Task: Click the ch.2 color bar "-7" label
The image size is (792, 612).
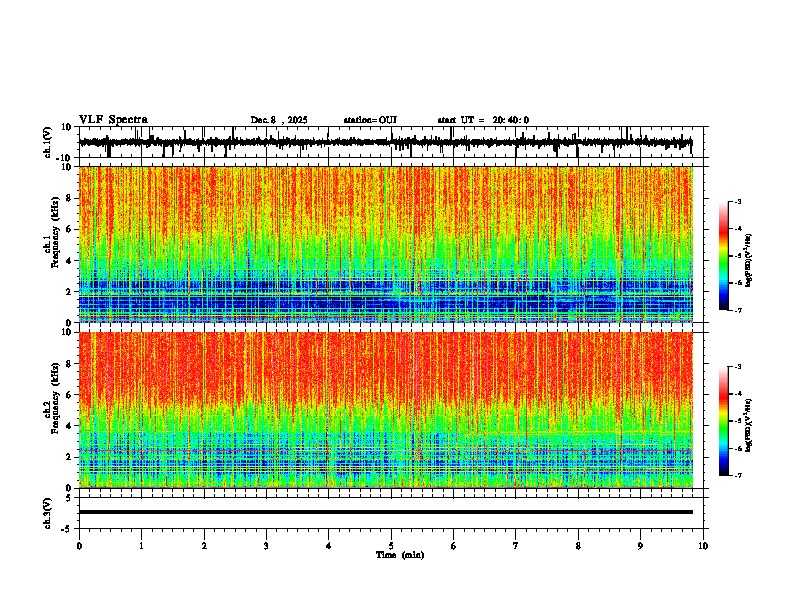Action: click(737, 475)
